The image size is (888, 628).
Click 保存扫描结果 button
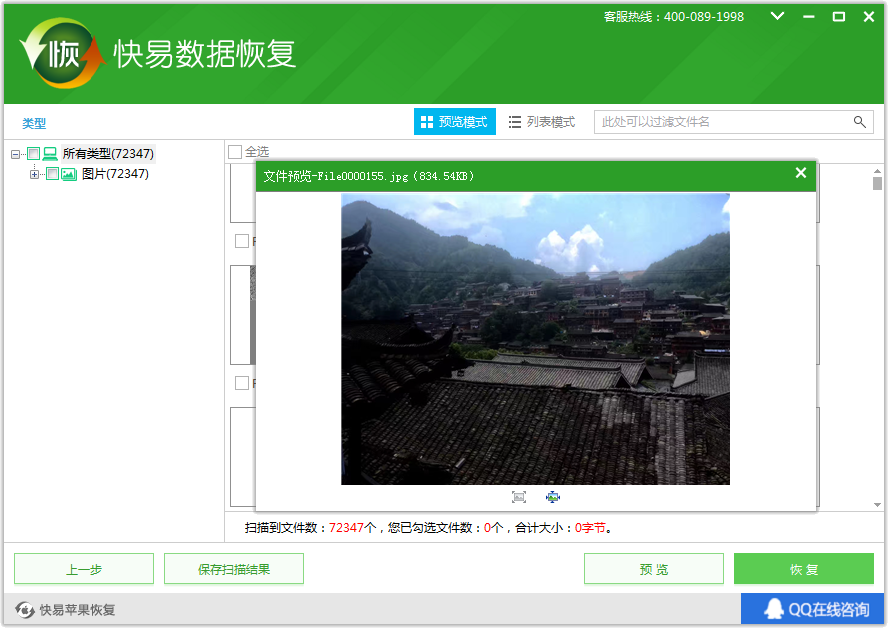tap(234, 569)
